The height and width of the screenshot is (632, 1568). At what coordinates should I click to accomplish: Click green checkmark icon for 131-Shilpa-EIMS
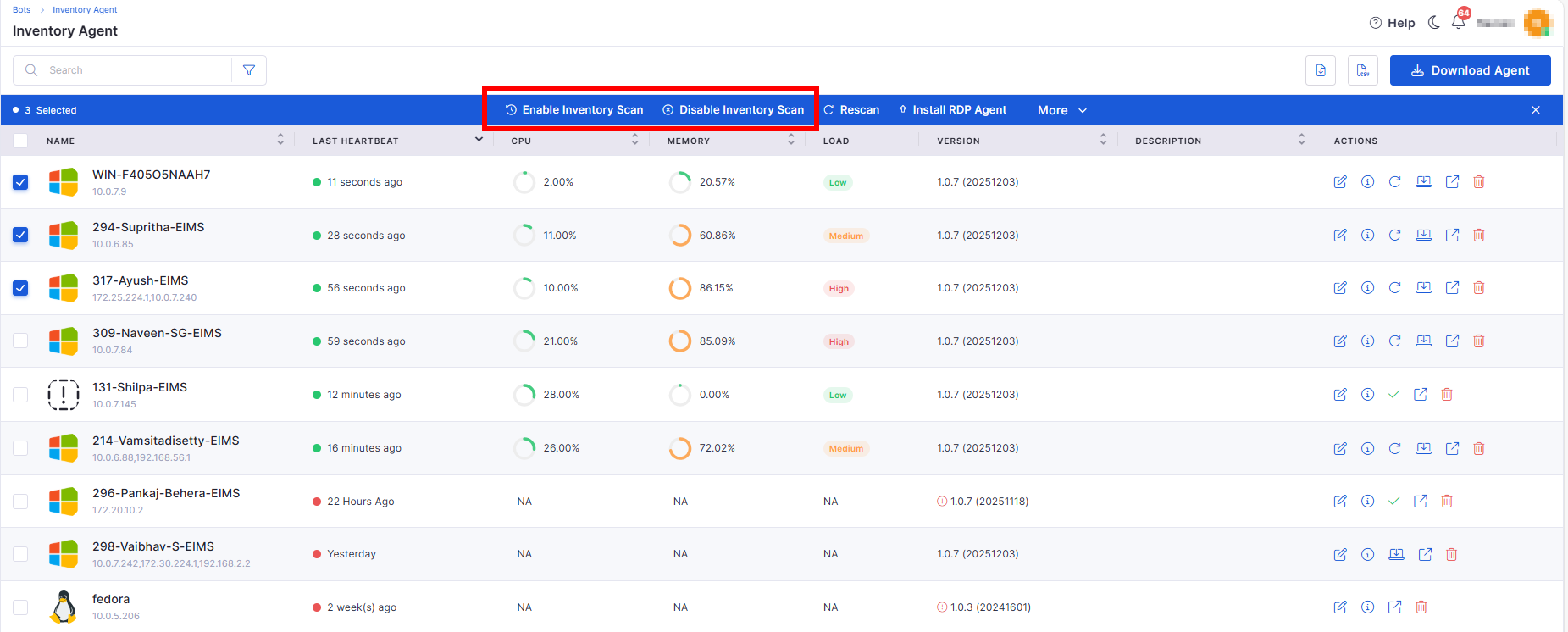coord(1394,395)
